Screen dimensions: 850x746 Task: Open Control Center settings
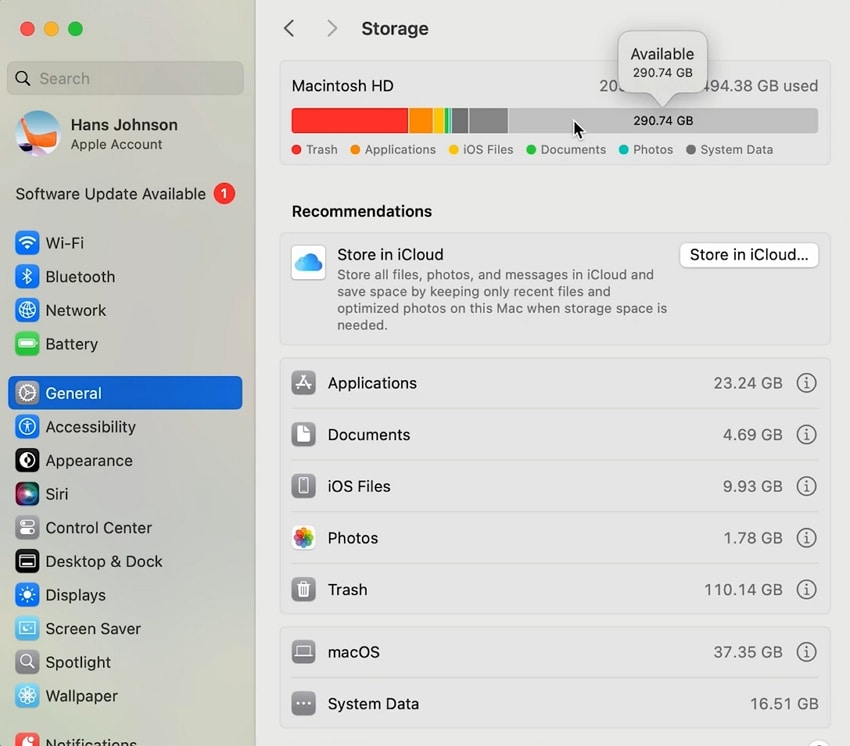[x=125, y=528]
